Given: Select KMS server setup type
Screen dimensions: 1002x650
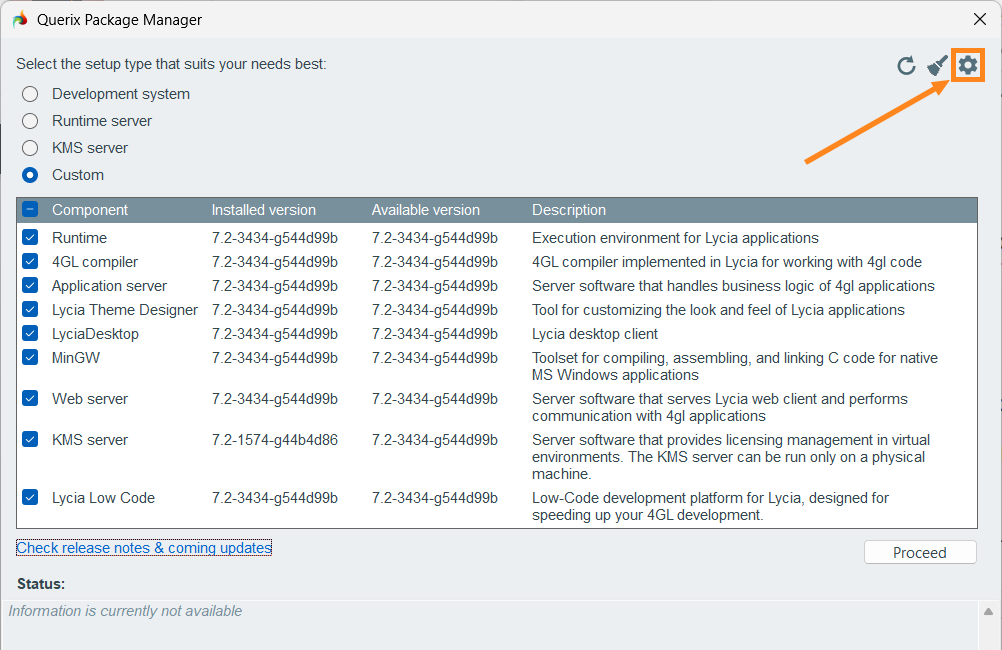Looking at the screenshot, I should coord(31,148).
